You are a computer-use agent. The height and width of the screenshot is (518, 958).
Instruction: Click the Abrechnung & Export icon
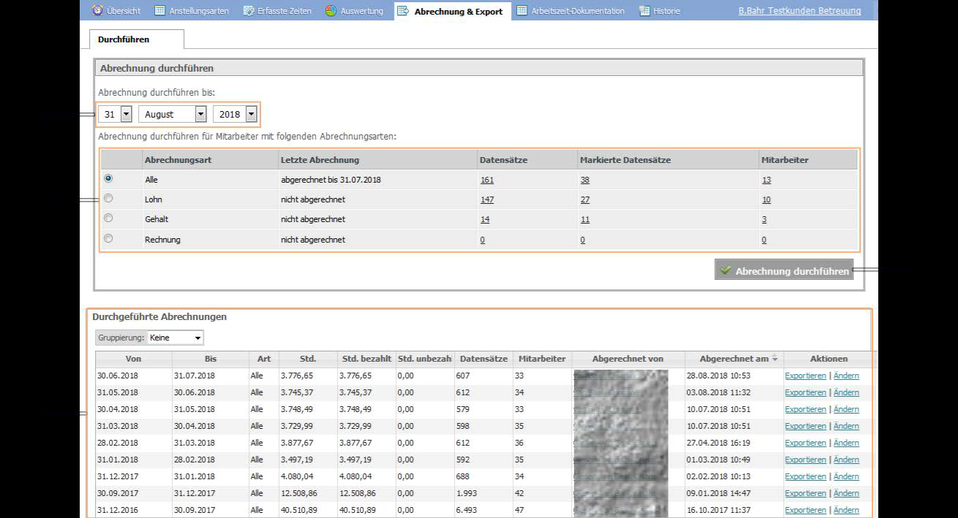(x=403, y=11)
